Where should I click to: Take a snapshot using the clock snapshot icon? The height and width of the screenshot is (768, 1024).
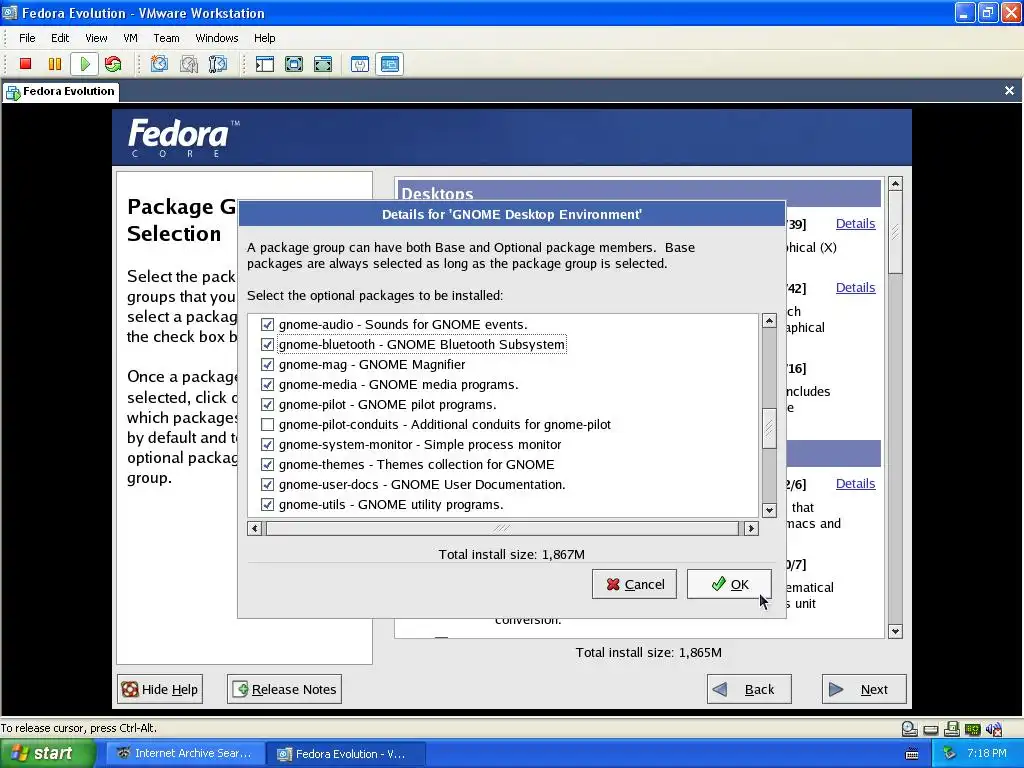159,63
